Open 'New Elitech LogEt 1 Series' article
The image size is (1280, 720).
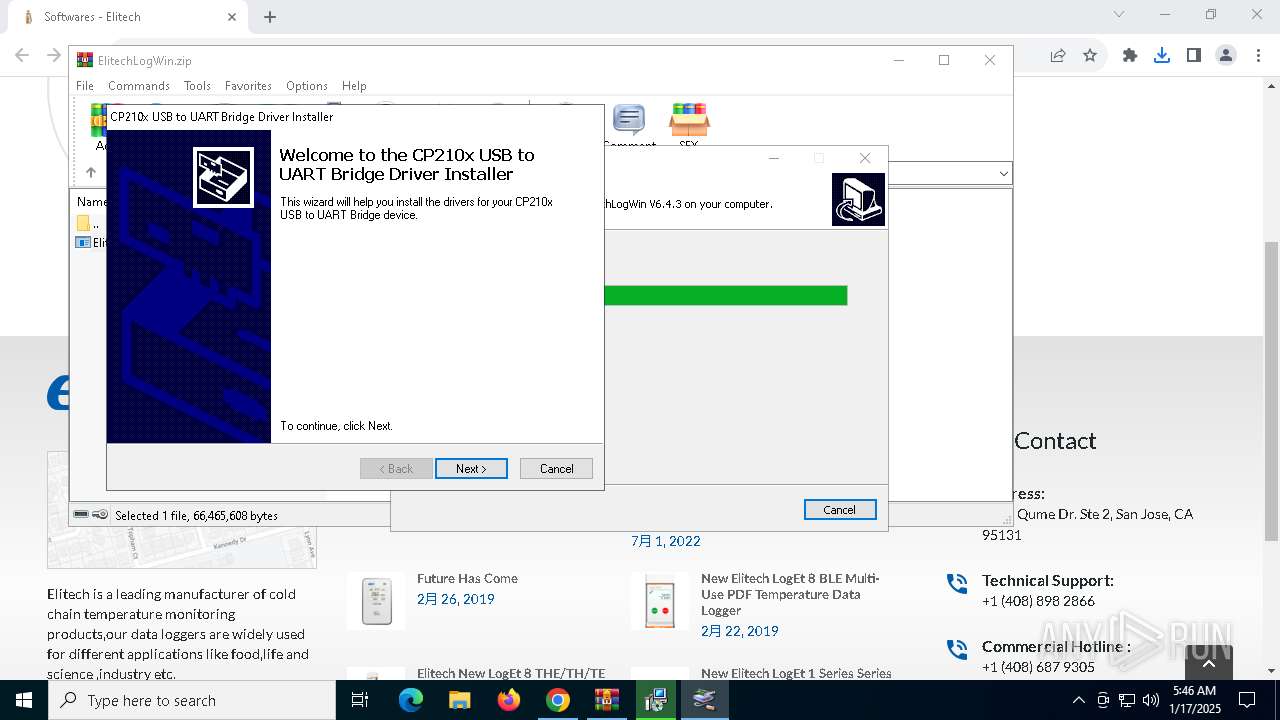pyautogui.click(x=796, y=673)
